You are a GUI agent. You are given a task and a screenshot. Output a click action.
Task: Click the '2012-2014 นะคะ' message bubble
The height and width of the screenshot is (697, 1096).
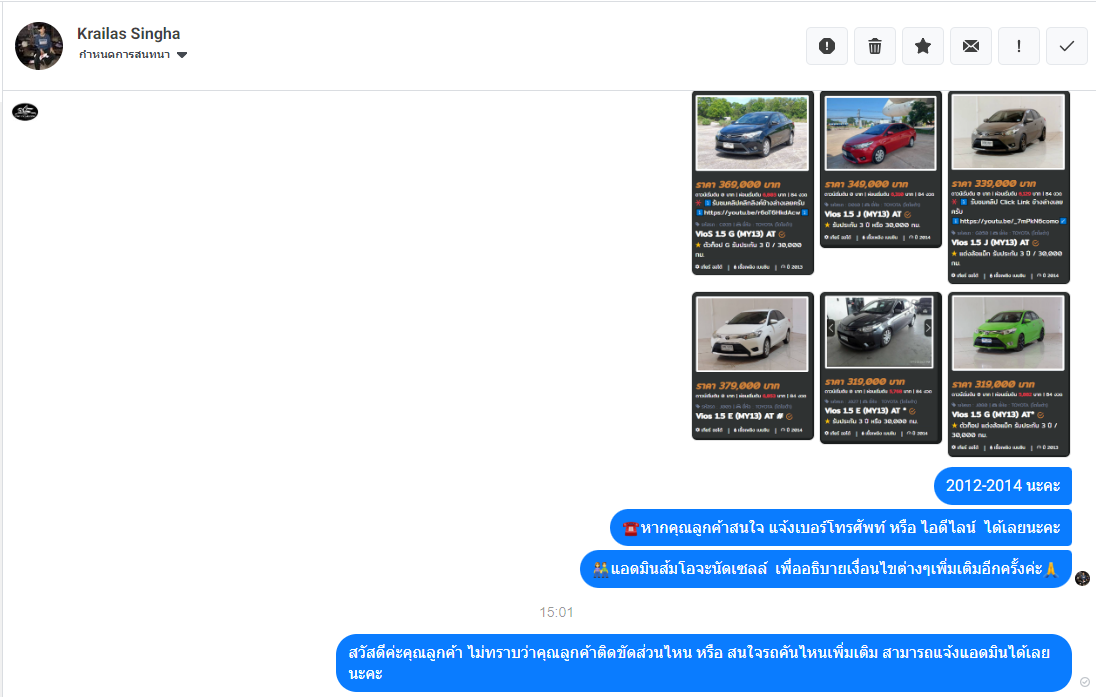(1002, 486)
